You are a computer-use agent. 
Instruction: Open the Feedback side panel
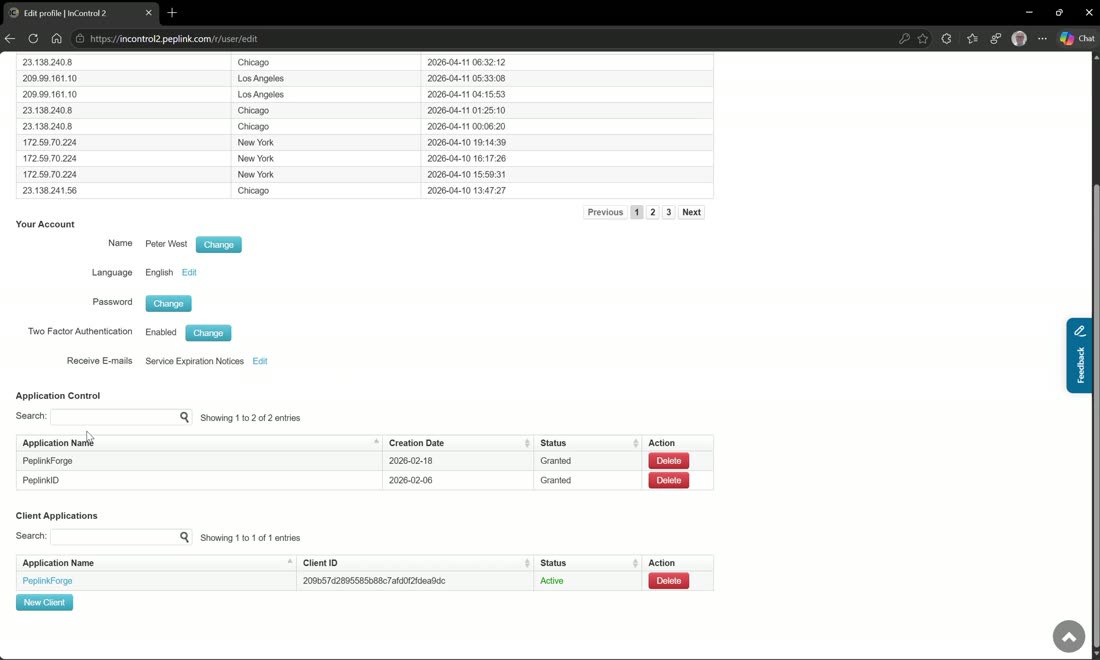click(x=1080, y=356)
